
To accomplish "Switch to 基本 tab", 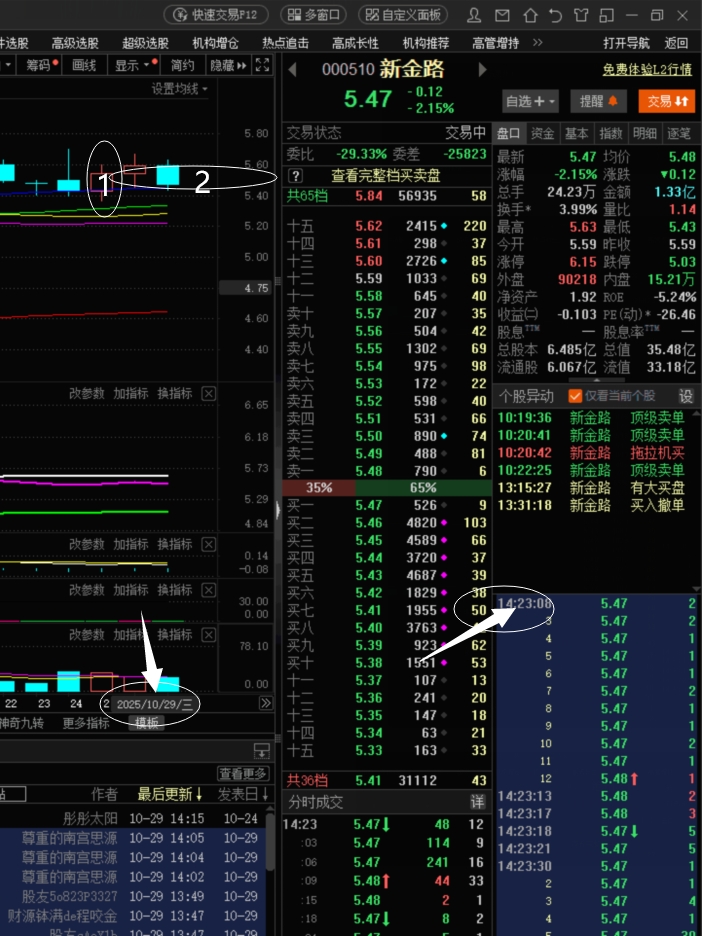I will [x=577, y=133].
